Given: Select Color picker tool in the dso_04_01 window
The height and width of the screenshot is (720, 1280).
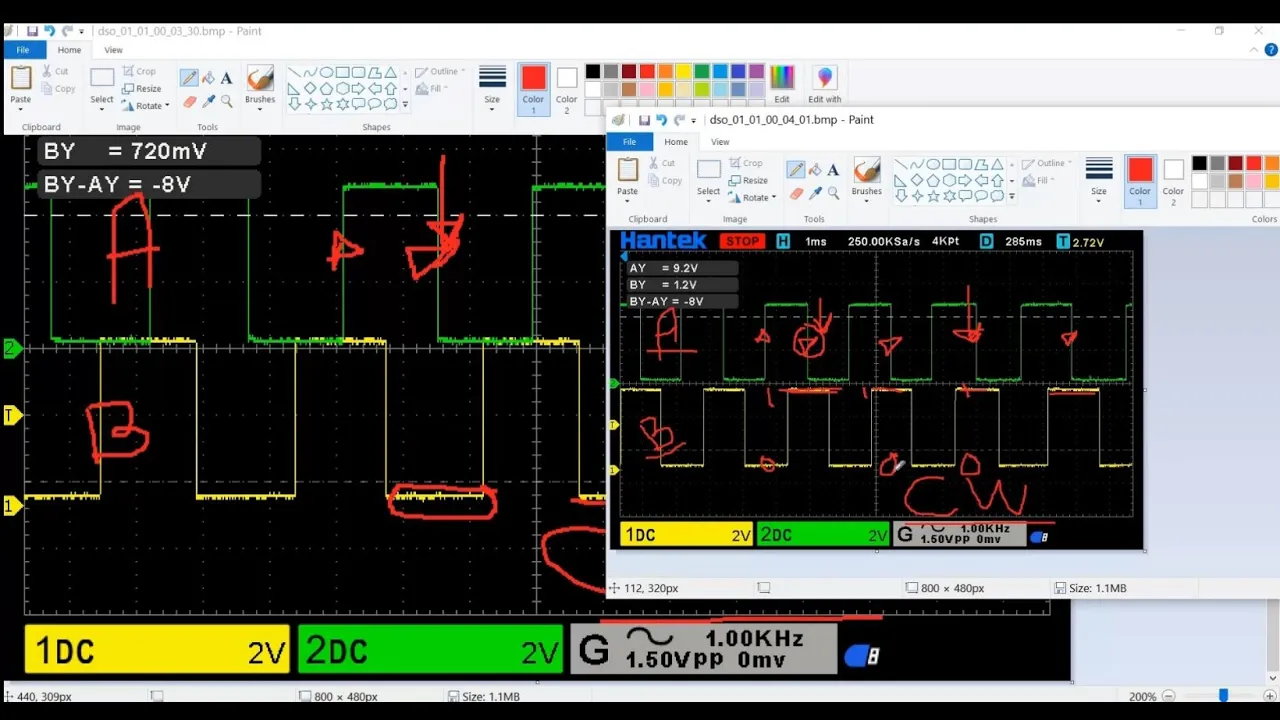Looking at the screenshot, I should point(815,193).
